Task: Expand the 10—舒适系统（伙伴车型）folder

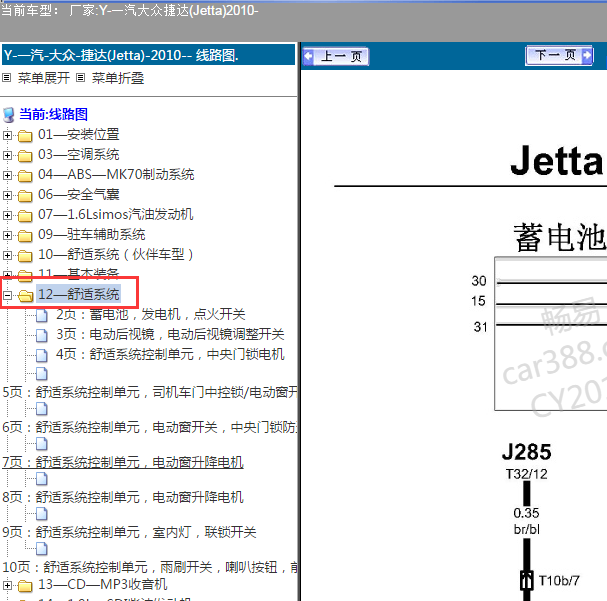Action: coord(7,255)
